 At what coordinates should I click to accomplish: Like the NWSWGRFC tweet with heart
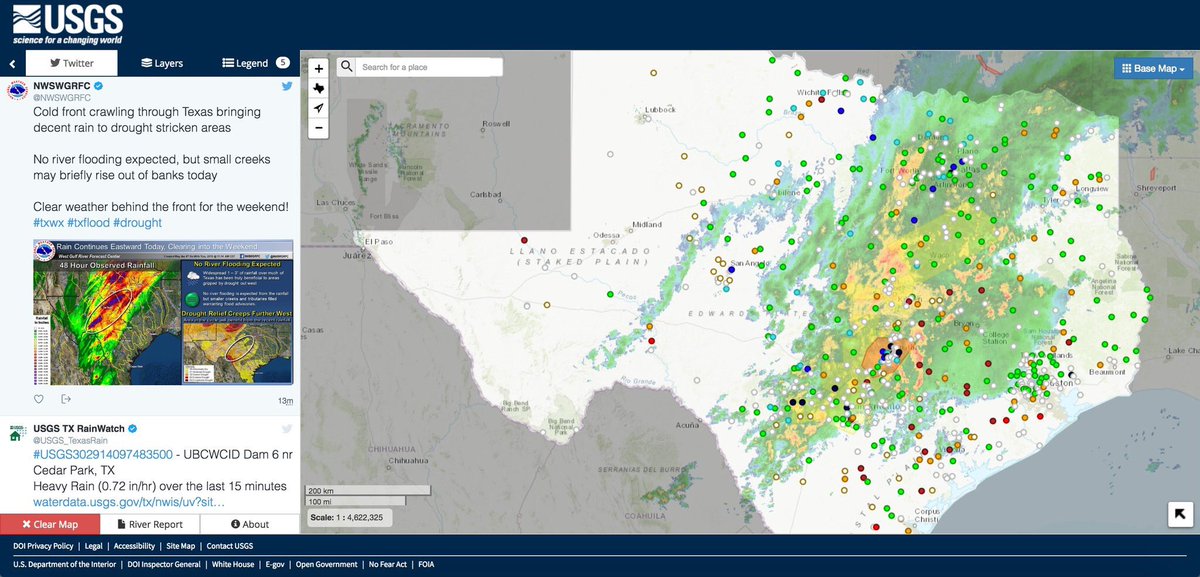point(39,399)
